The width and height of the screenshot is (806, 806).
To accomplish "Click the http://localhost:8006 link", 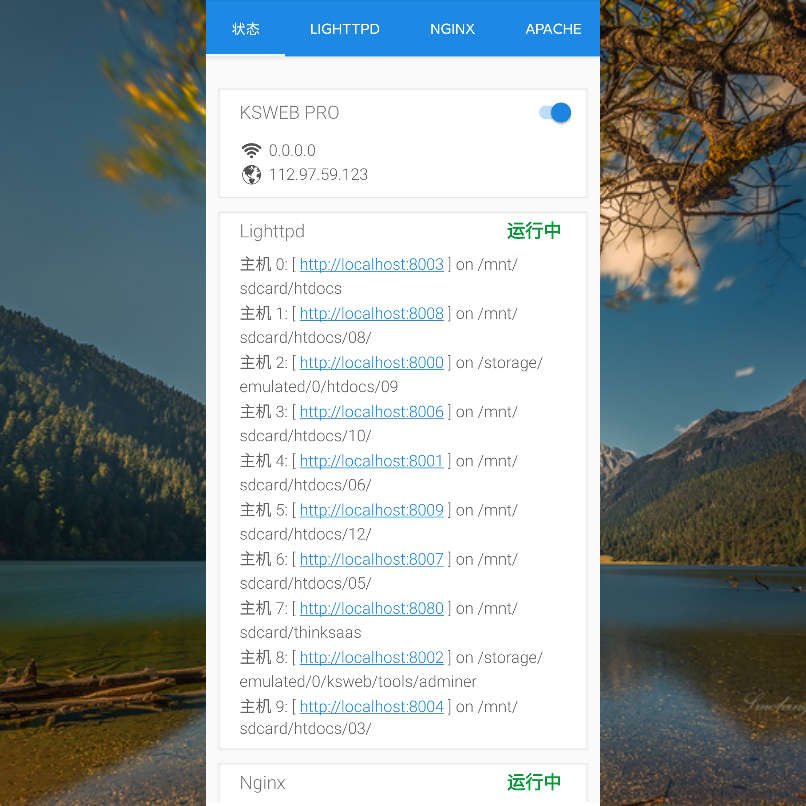I will (371, 411).
